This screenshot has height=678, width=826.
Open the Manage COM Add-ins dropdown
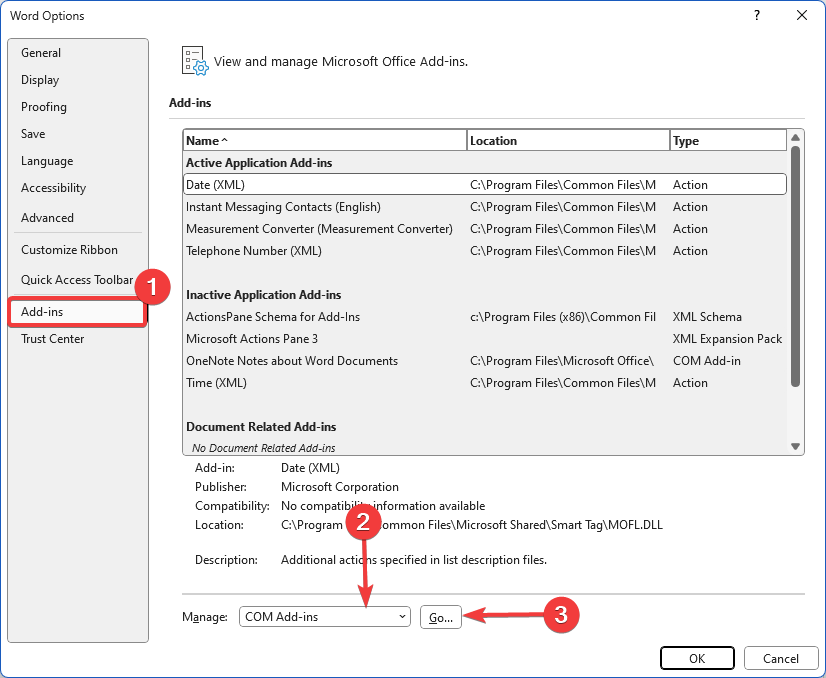[x=325, y=617]
